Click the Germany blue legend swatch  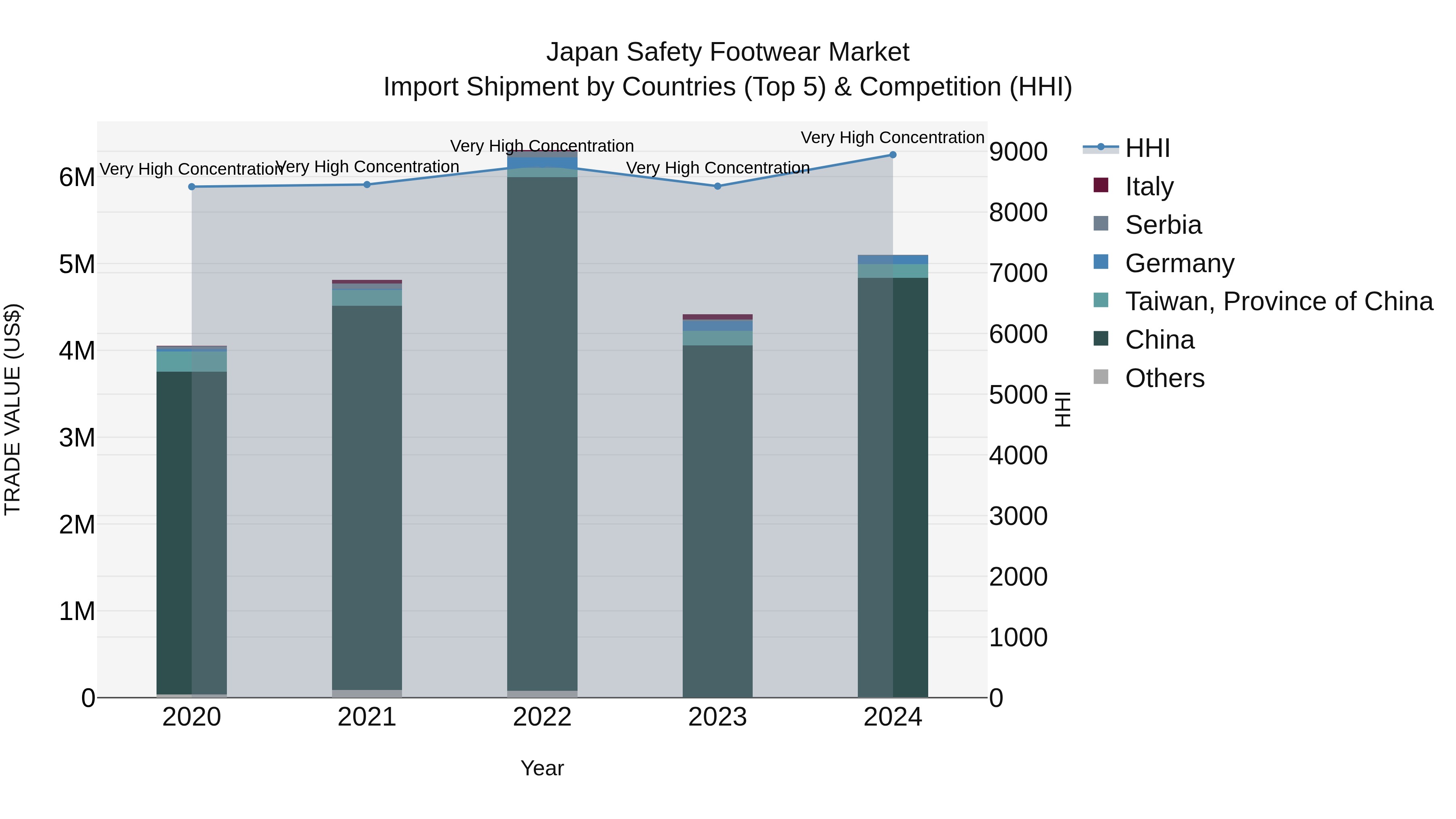point(1100,262)
